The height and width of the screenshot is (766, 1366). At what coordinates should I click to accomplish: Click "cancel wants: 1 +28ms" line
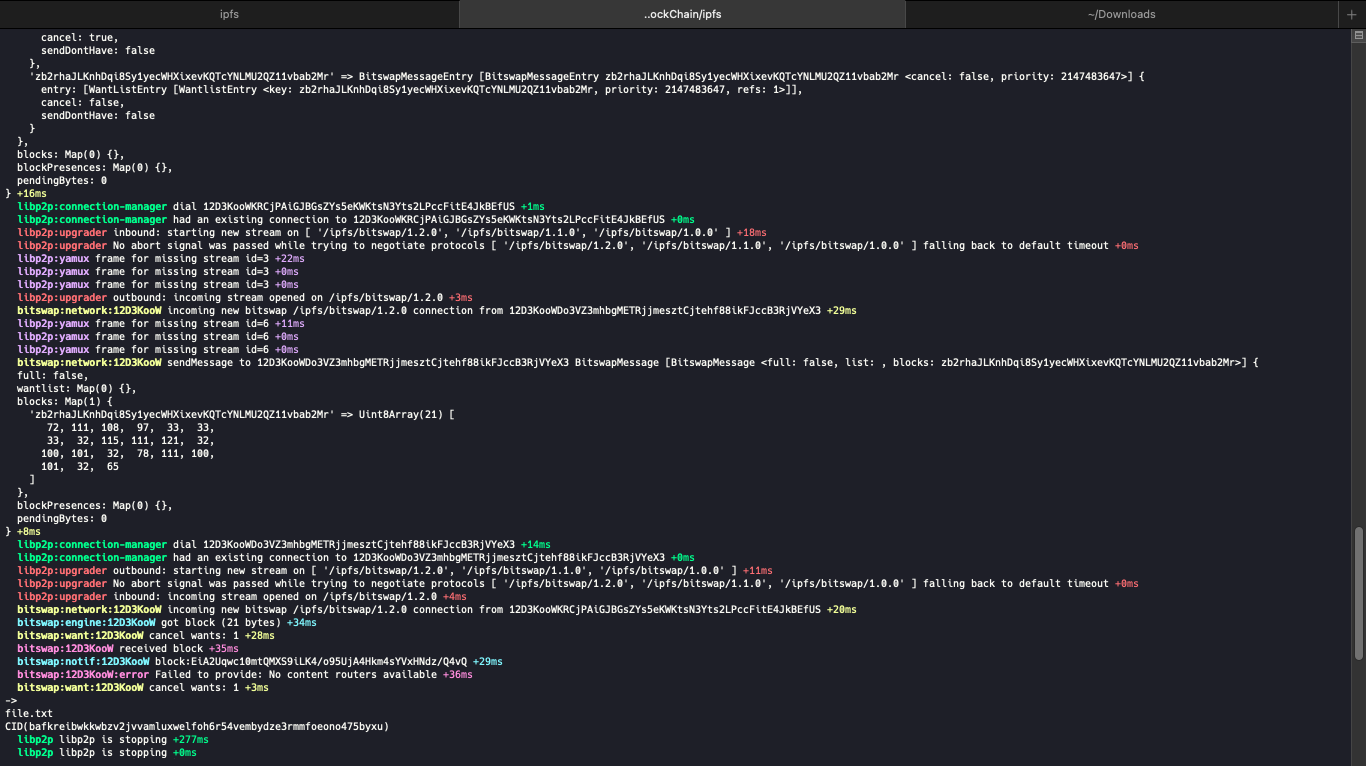tap(145, 635)
